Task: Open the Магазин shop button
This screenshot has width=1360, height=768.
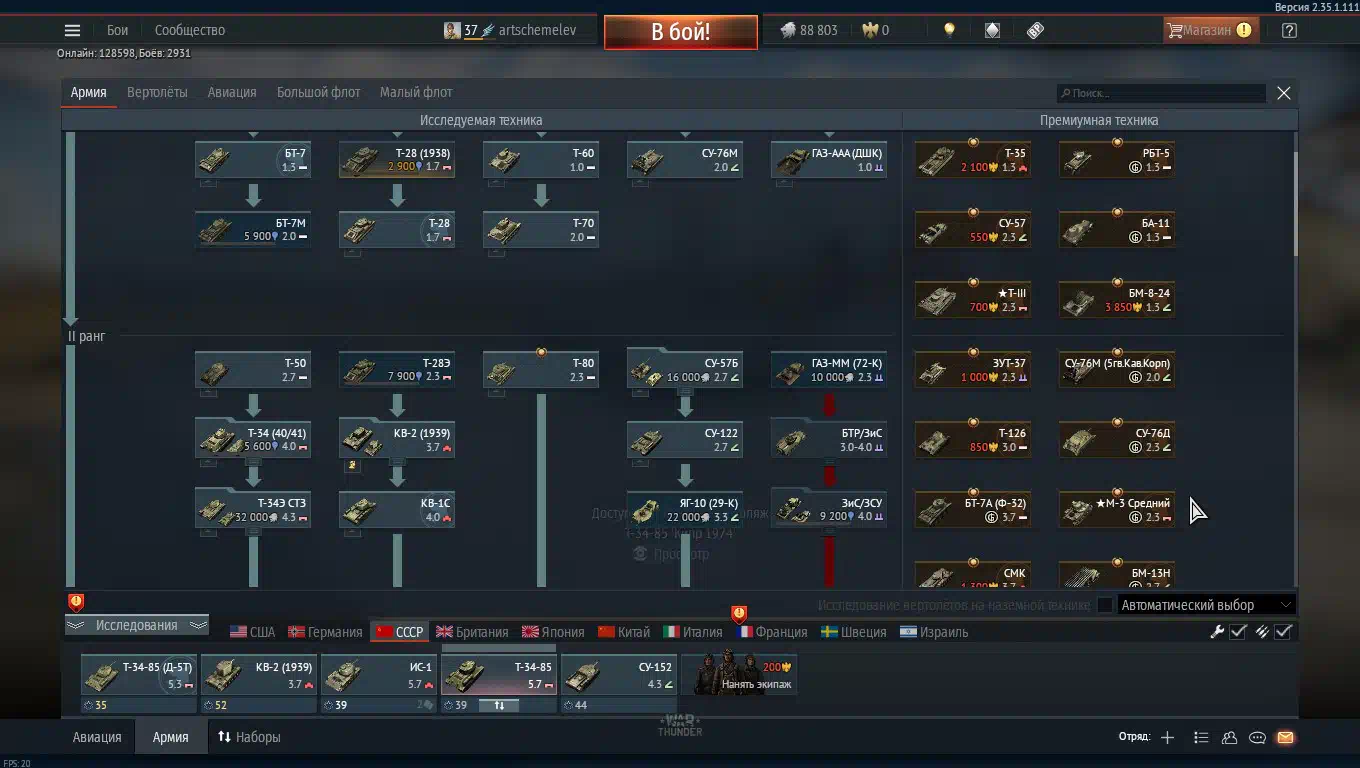Action: click(1210, 30)
